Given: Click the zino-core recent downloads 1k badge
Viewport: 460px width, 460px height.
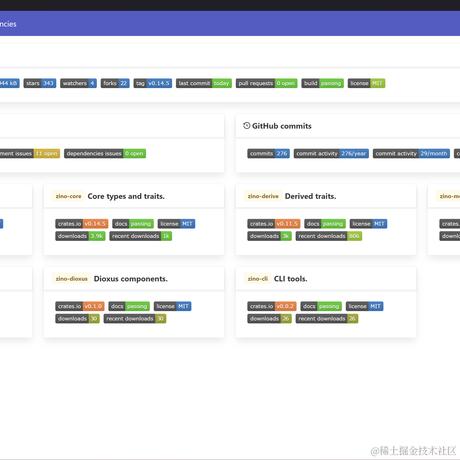Looking at the screenshot, I should click(140, 236).
